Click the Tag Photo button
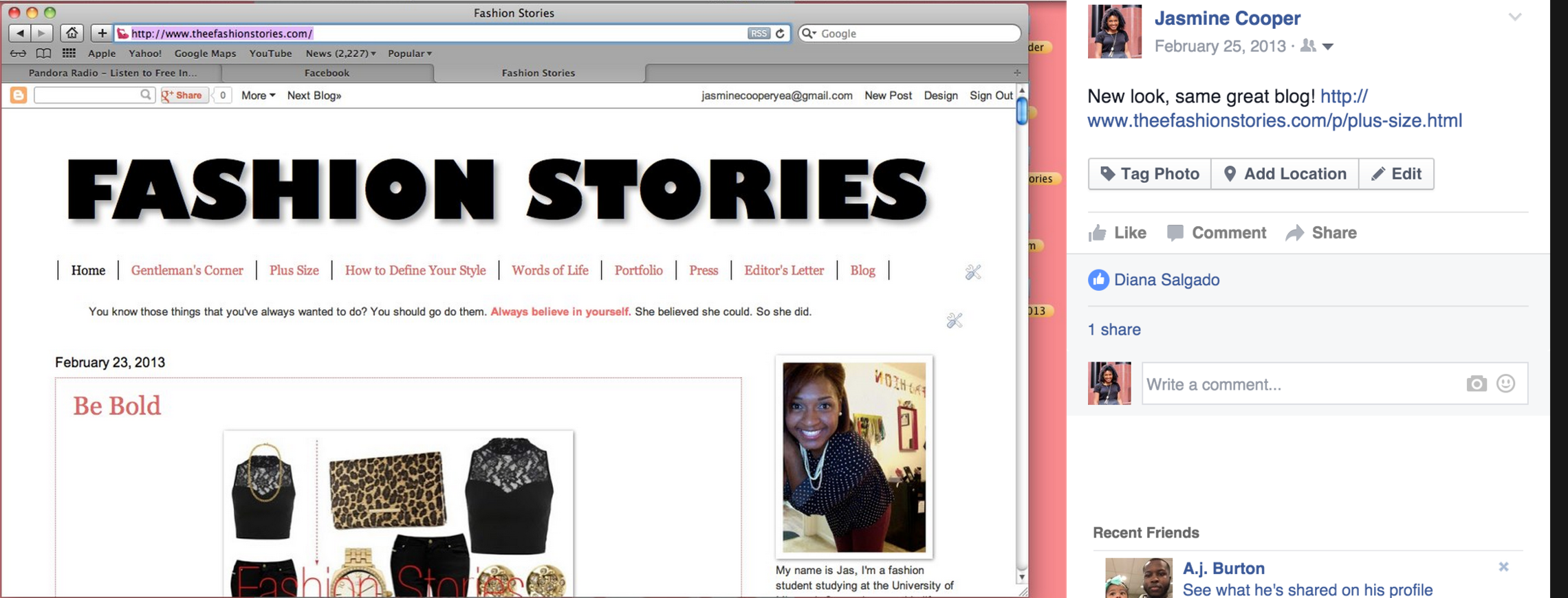Image resolution: width=1568 pixels, height=598 pixels. [1149, 174]
